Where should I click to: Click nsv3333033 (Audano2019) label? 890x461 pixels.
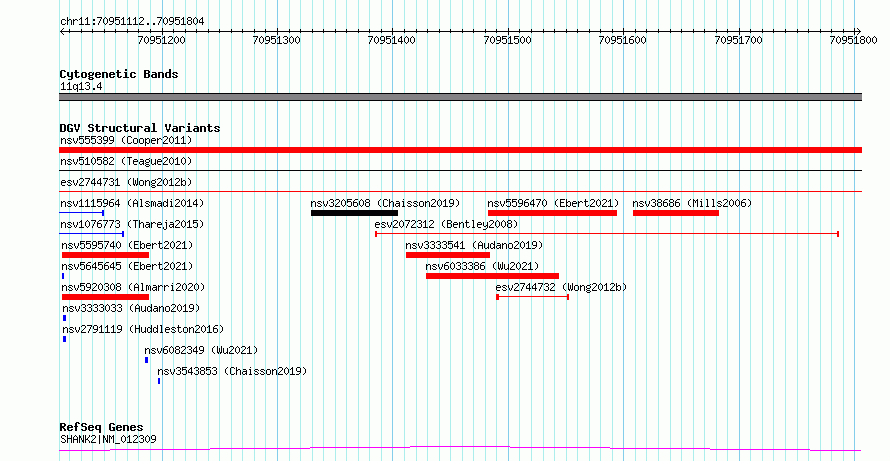click(131, 308)
